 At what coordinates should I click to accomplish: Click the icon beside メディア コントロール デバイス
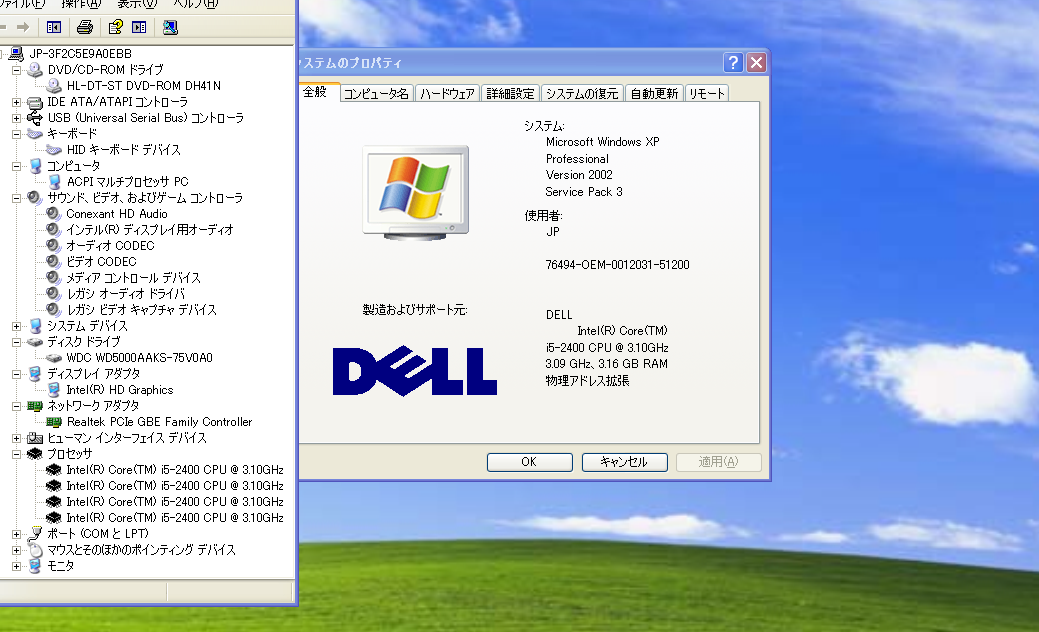54,278
